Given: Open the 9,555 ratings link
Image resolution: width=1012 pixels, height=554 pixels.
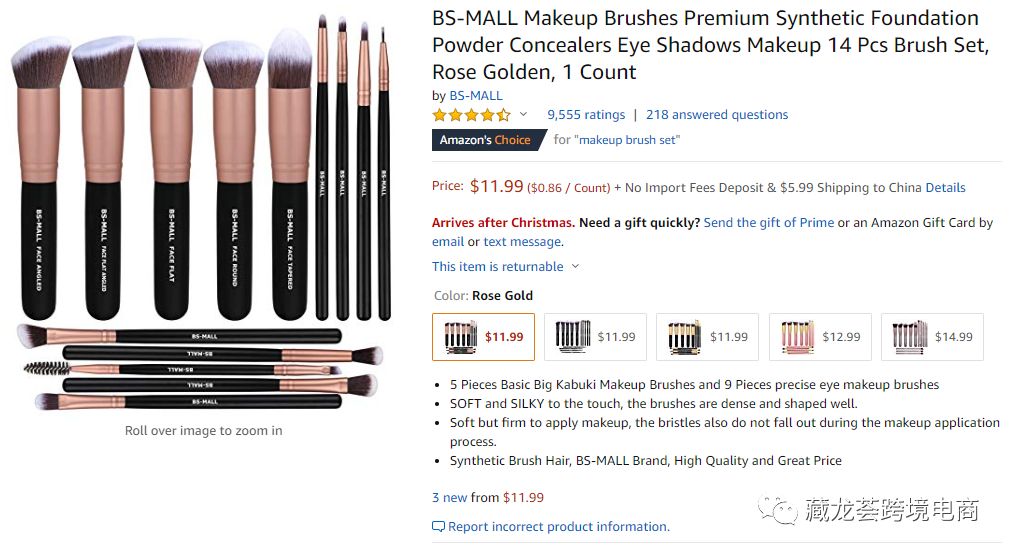Looking at the screenshot, I should [586, 115].
